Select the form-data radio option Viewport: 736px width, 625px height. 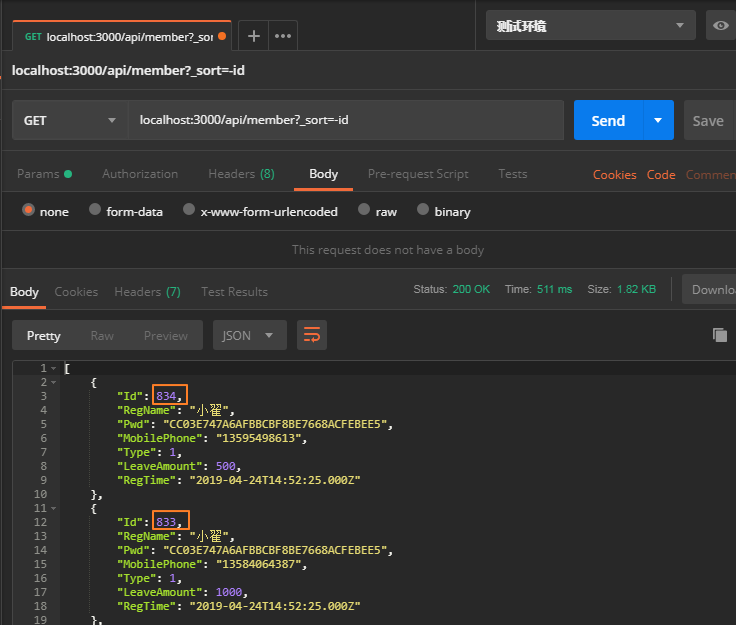tap(95, 211)
